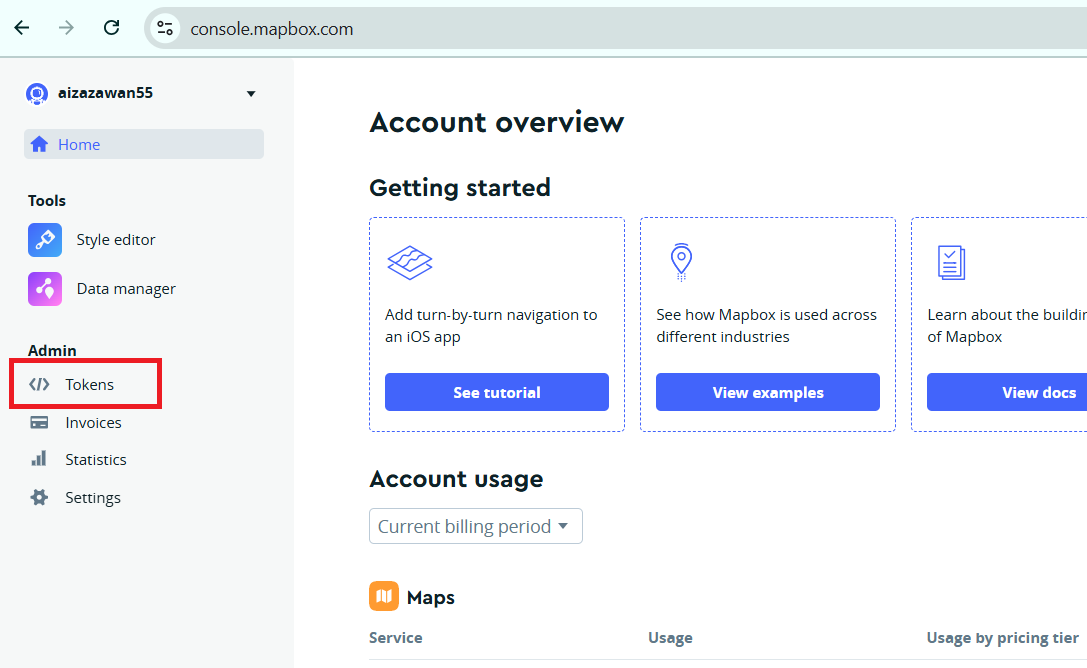Click the aizazawan55 profile avatar
The height and width of the screenshot is (668, 1087).
pos(36,93)
